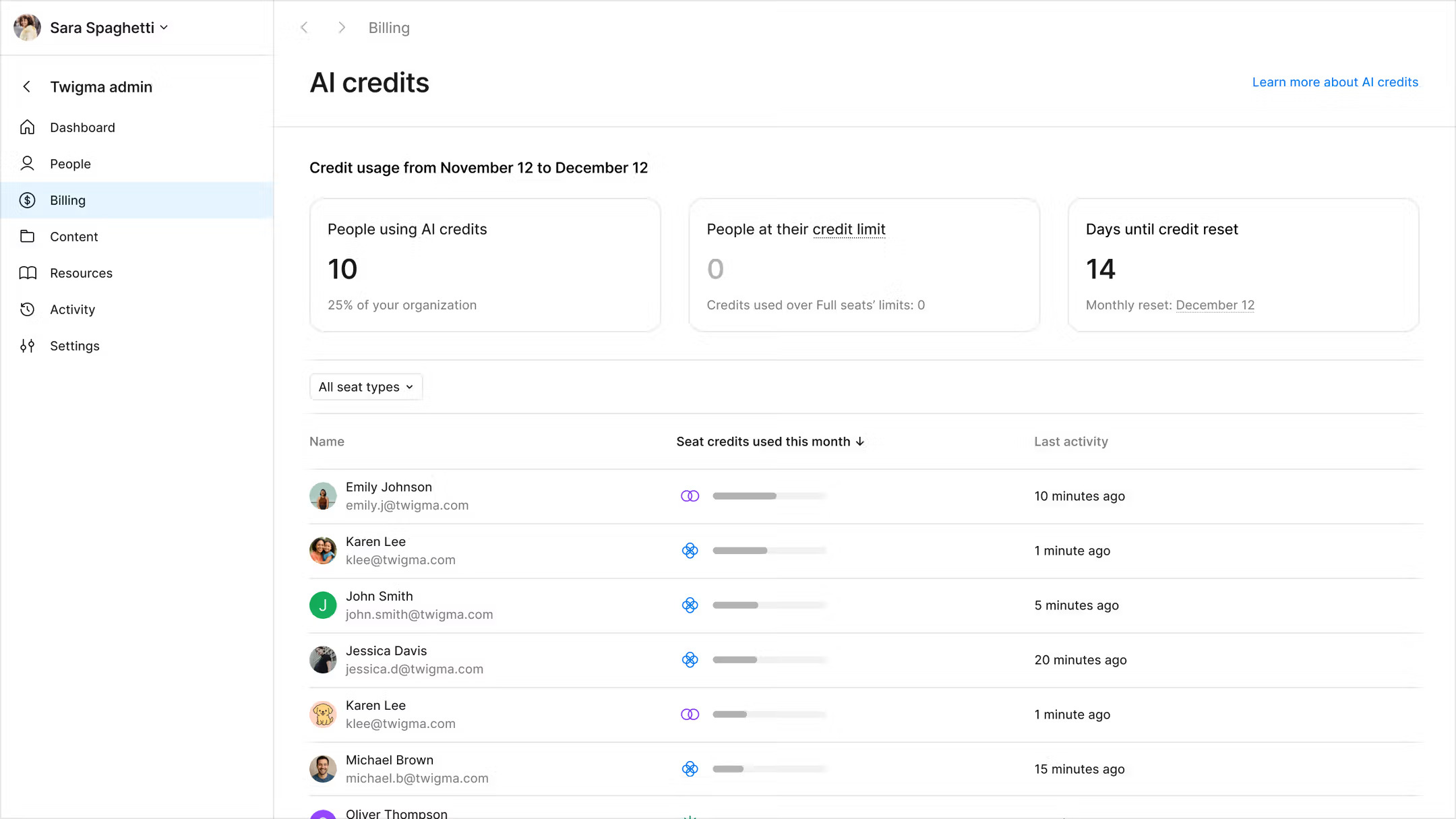Open the Activity history section

pos(71,309)
